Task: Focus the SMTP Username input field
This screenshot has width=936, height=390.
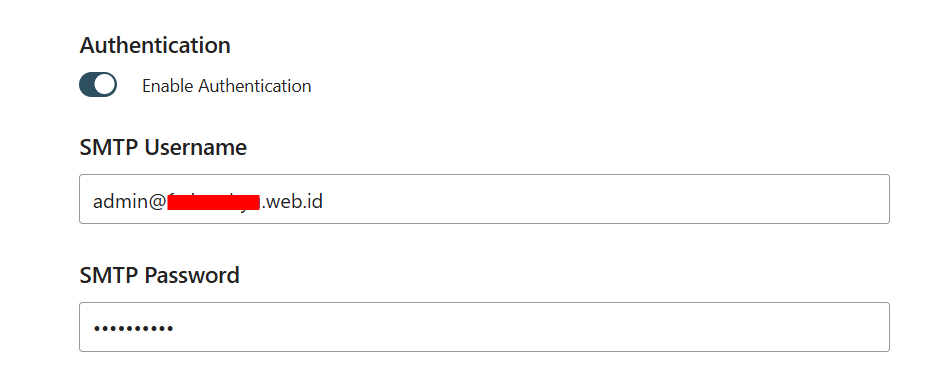Action: pyautogui.click(x=484, y=199)
